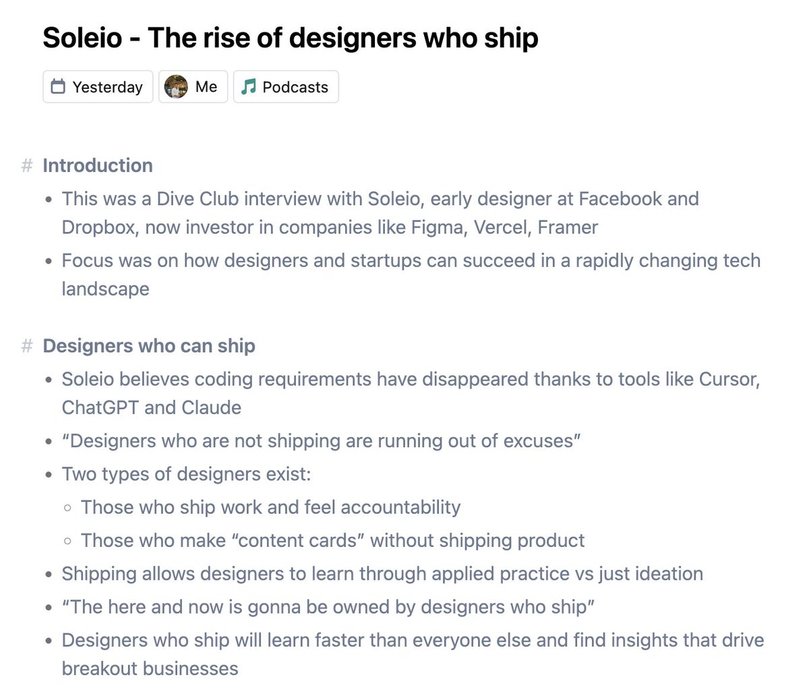Viewport: 809px width, 700px height.
Task: Click the Introduction heading
Action: pos(98,166)
